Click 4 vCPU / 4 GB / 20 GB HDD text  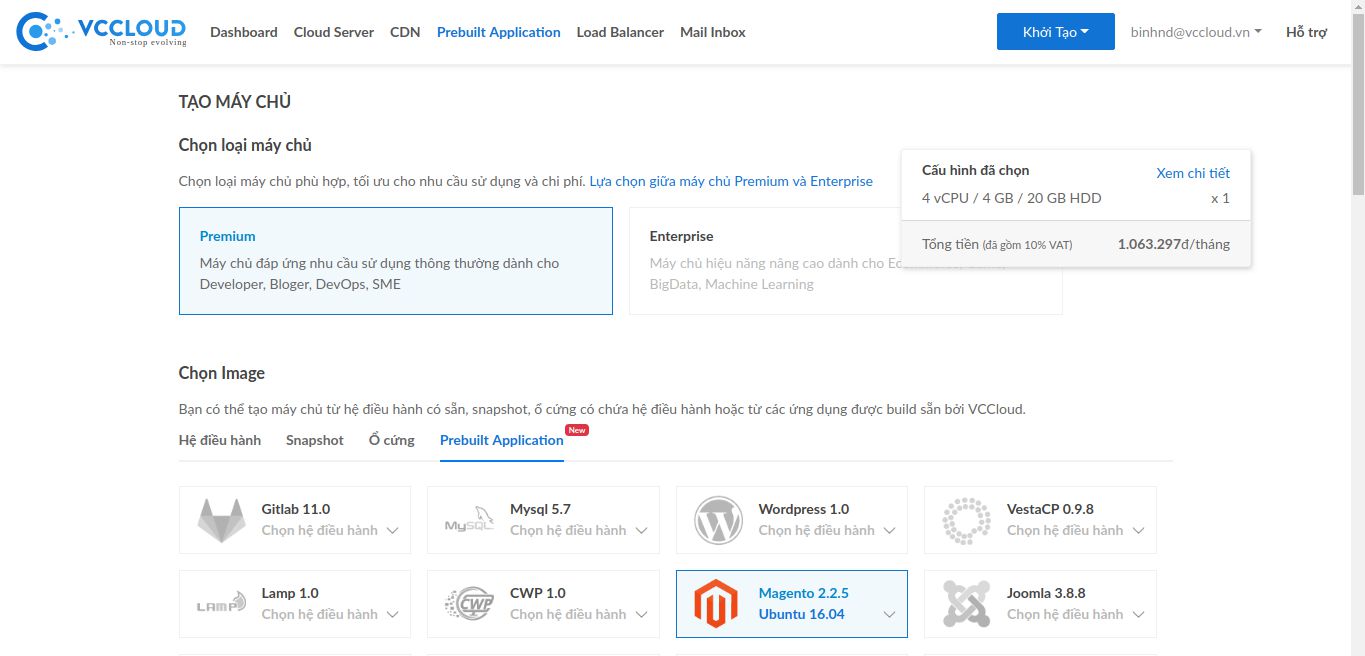[1012, 198]
